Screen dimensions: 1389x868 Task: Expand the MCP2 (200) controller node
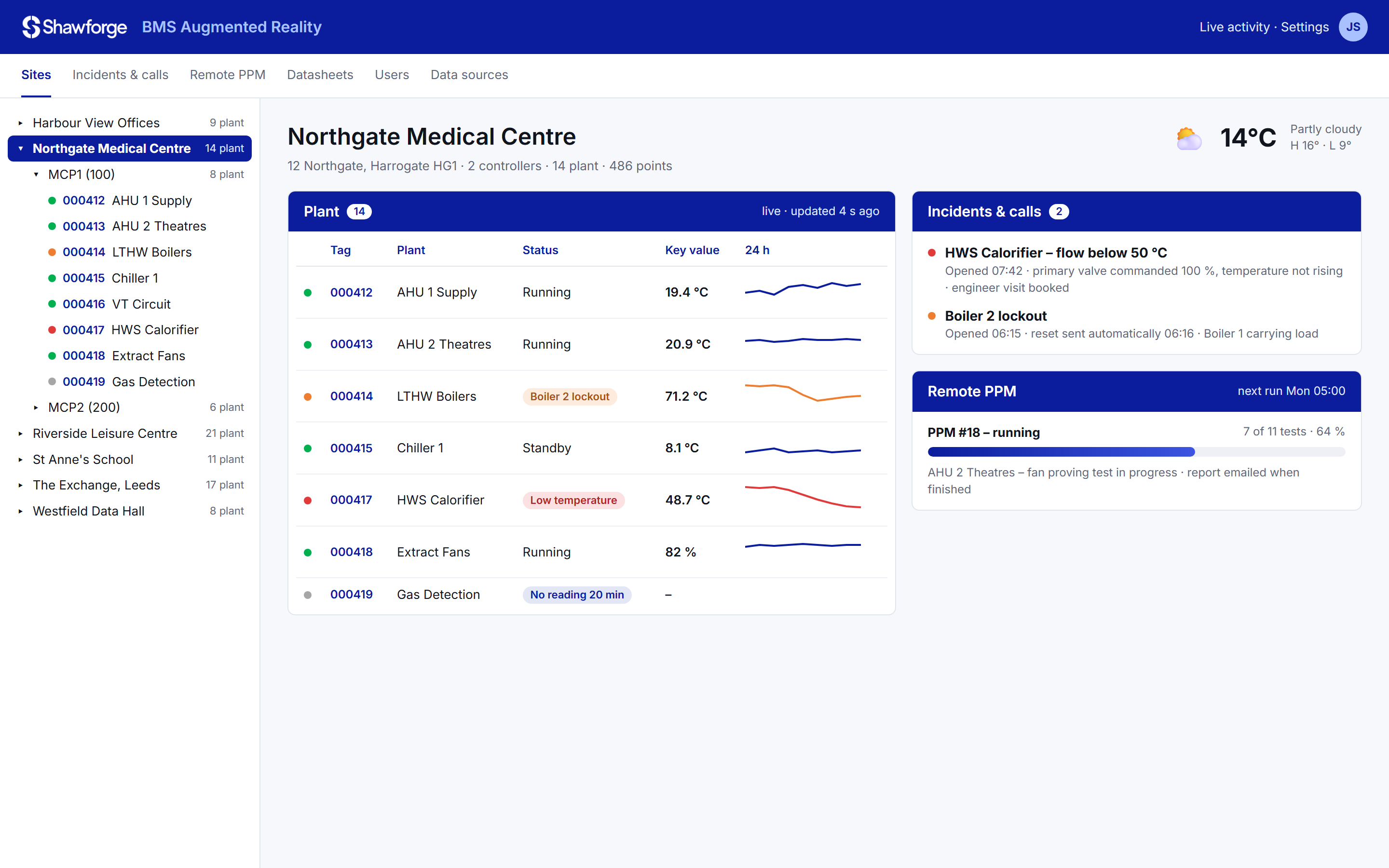pos(36,407)
